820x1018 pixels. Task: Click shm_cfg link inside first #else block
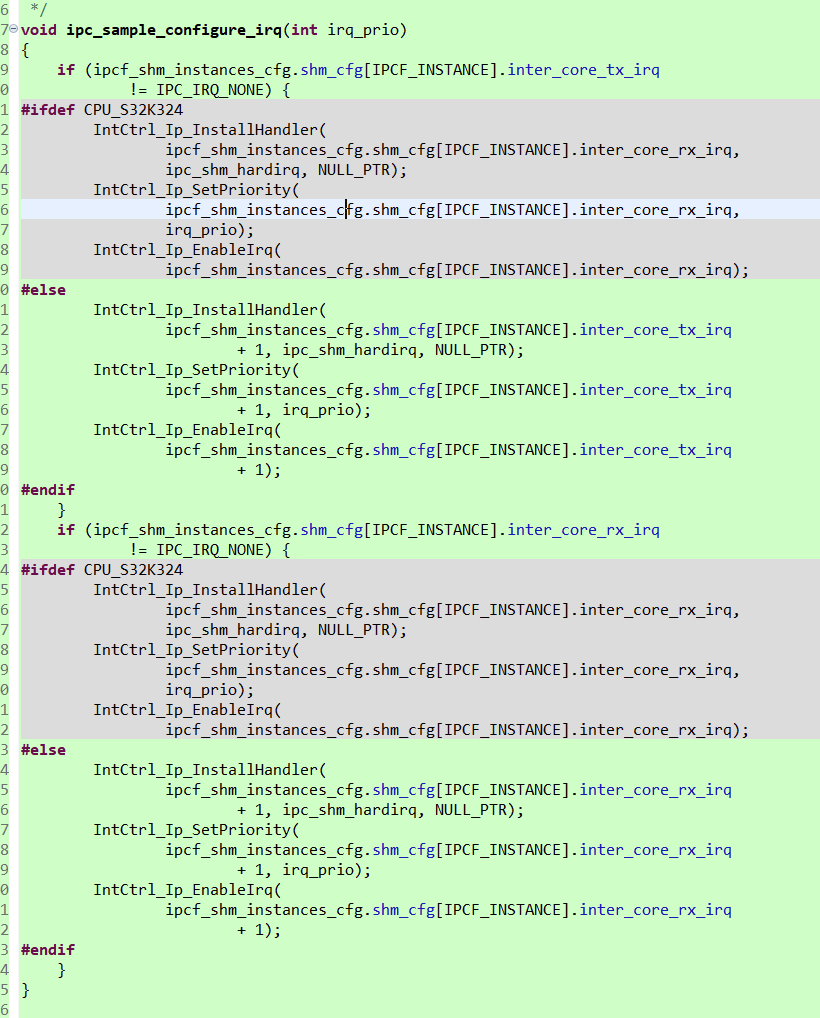coord(404,329)
